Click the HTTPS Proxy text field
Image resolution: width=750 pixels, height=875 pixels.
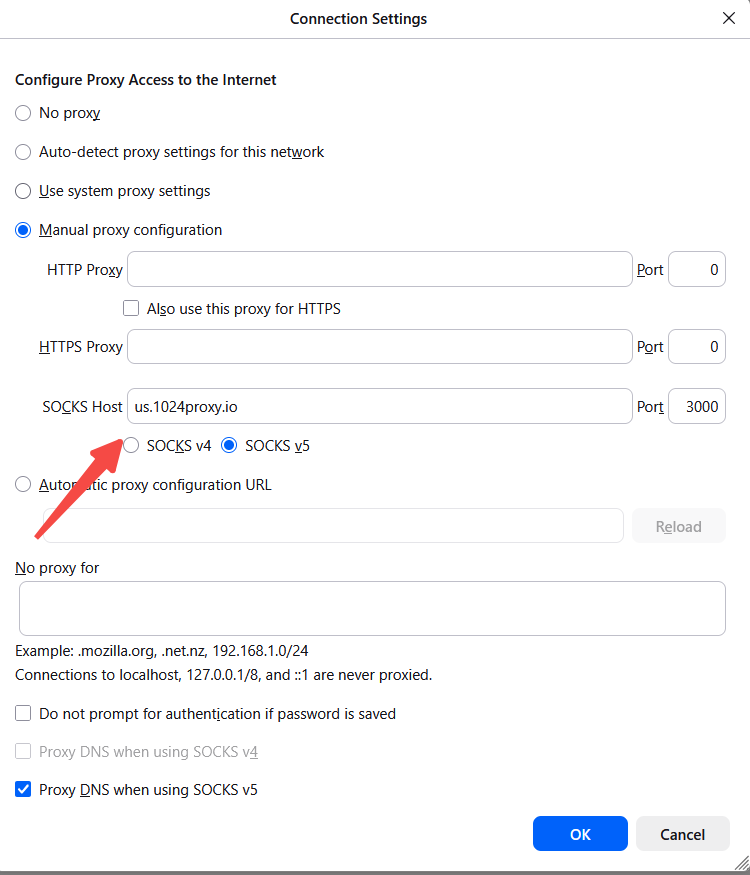pyautogui.click(x=380, y=347)
